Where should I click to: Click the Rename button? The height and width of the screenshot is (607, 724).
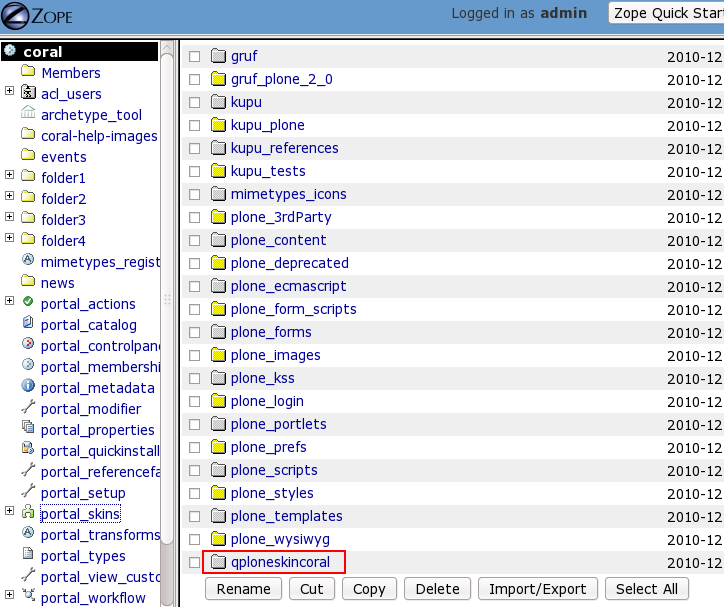pos(243,589)
